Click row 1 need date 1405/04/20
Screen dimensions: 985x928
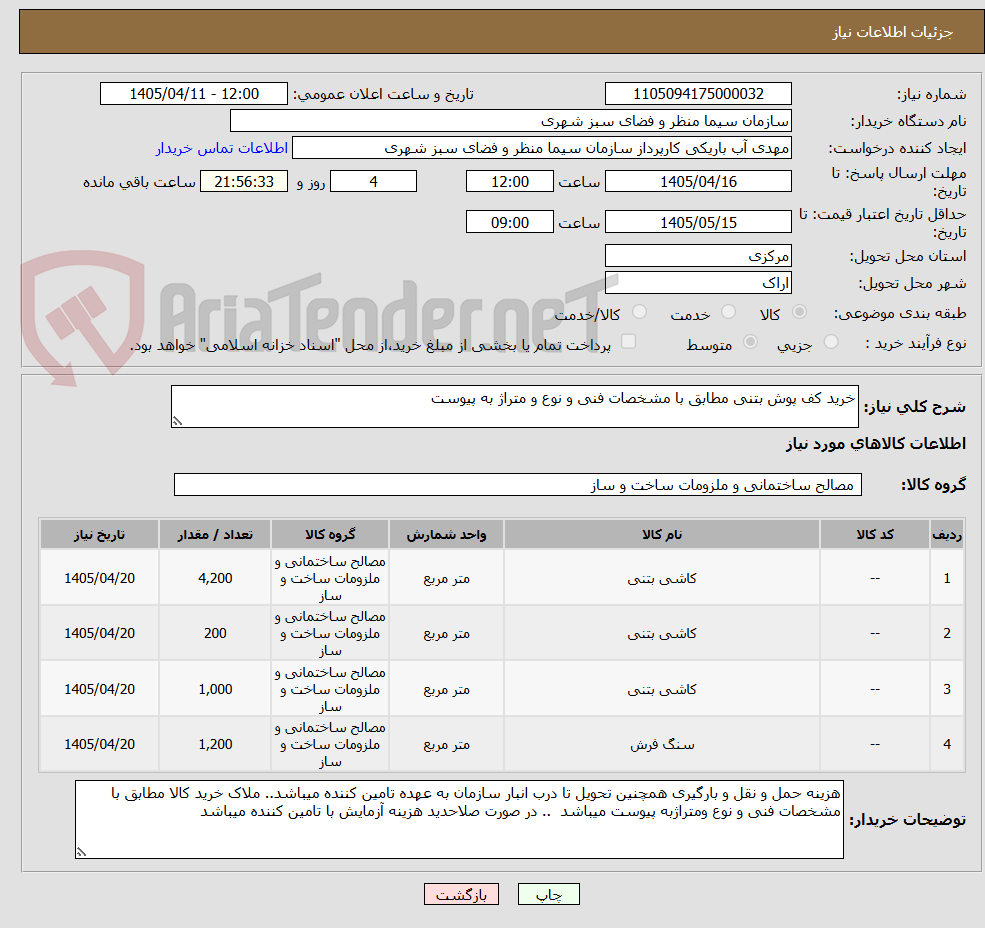click(99, 578)
